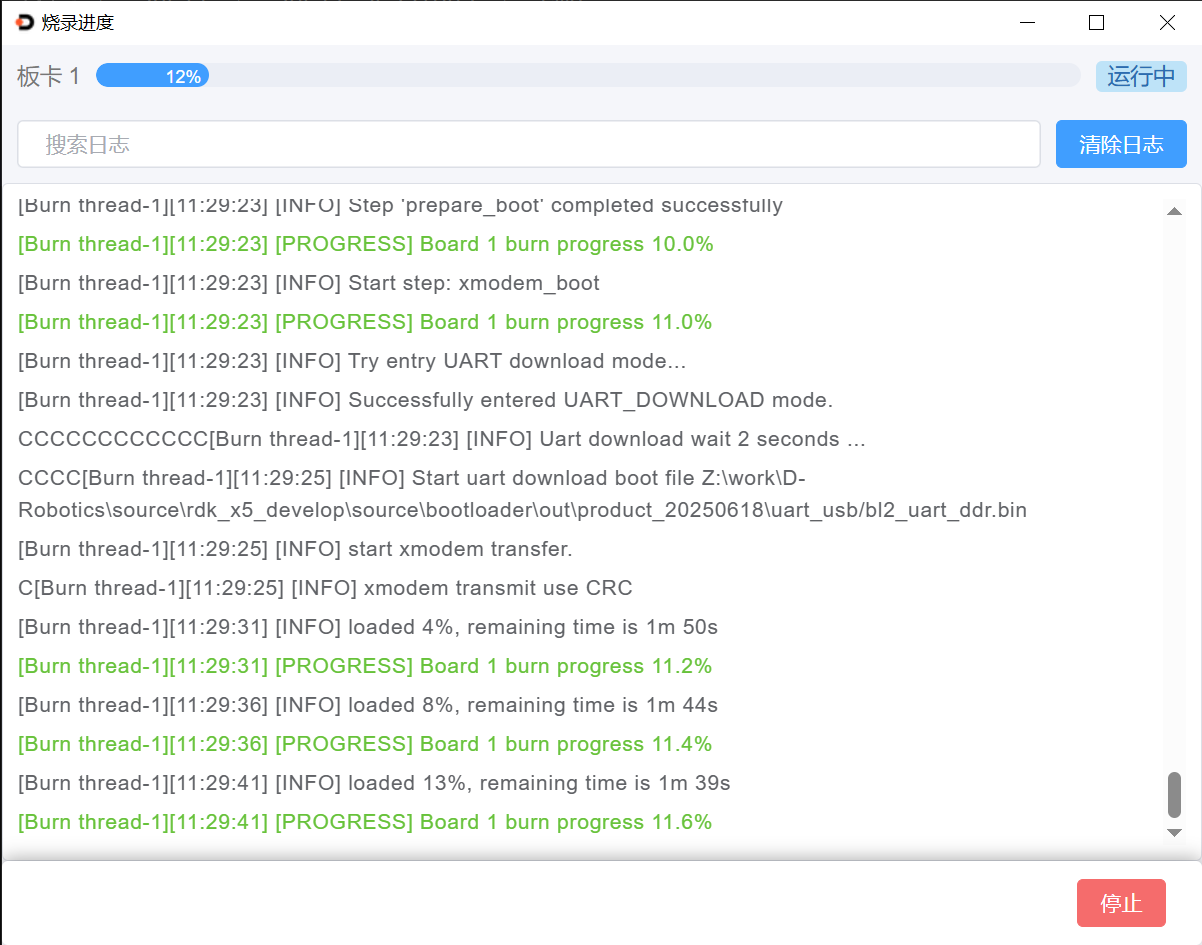Select the 'burn progress 10.0%' log line
This screenshot has height=945, width=1202.
(x=366, y=244)
